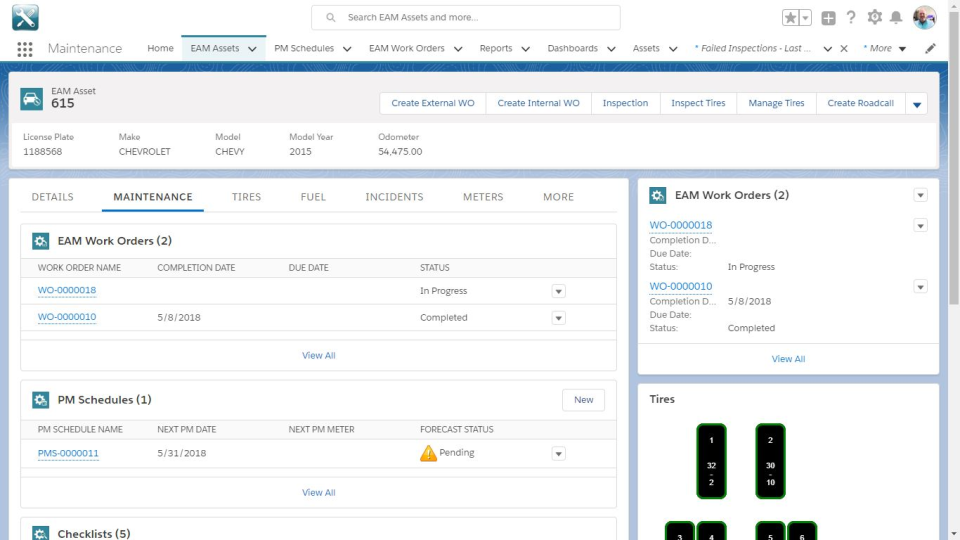The height and width of the screenshot is (540, 960).
Task: Click the EAM Asset car icon
Action: click(31, 99)
